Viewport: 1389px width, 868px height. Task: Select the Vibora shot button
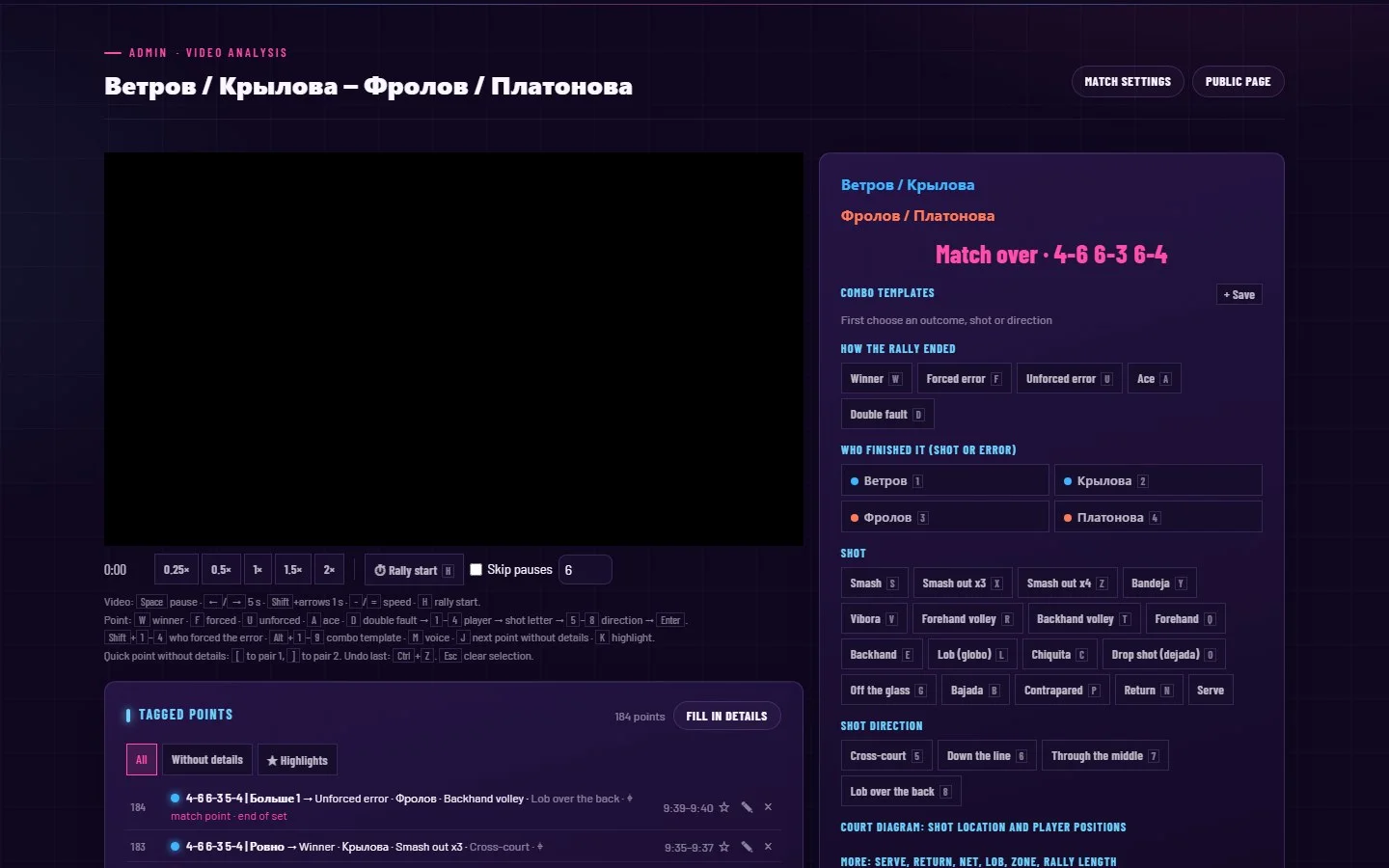click(x=874, y=619)
